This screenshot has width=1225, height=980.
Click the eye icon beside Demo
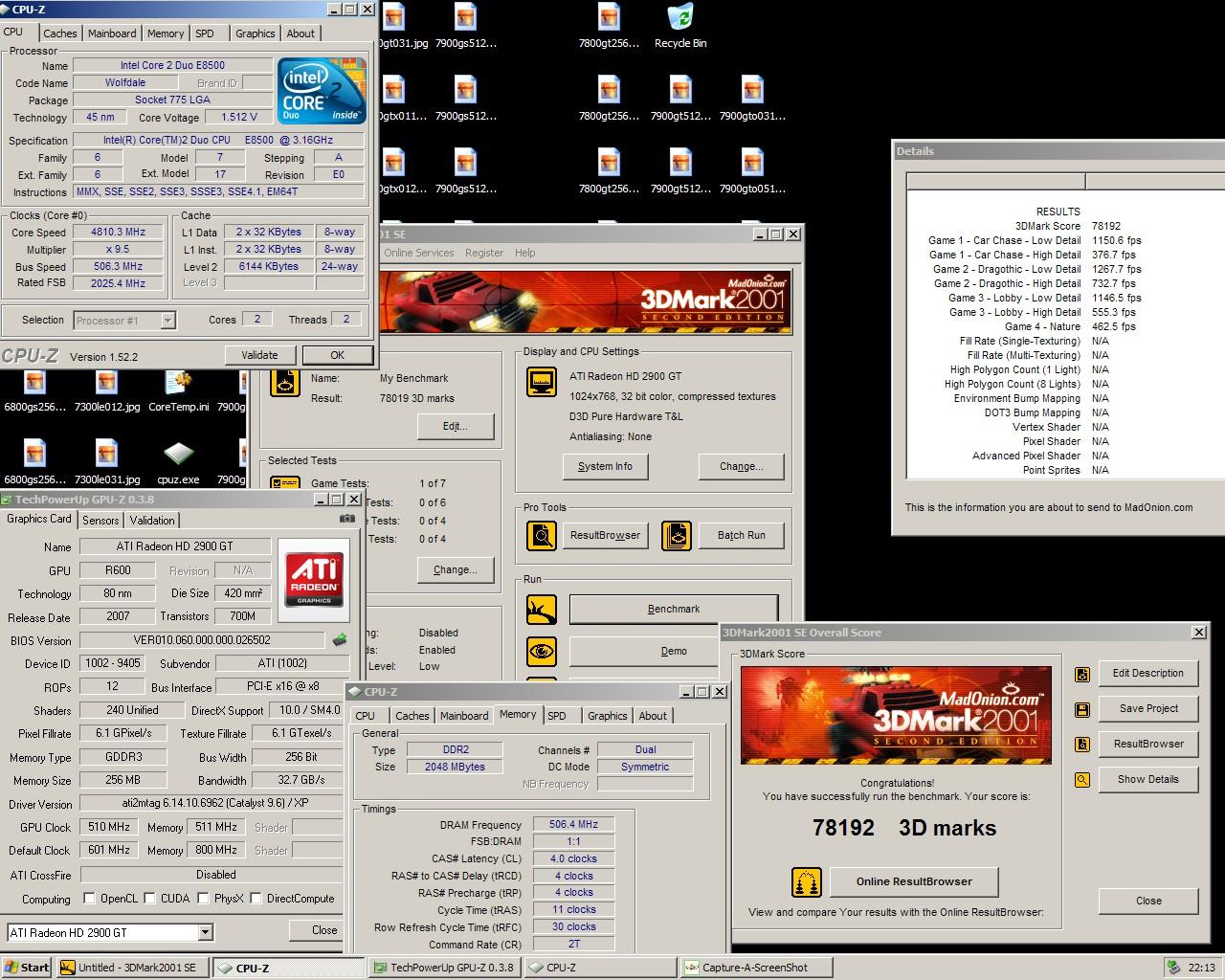(x=542, y=652)
